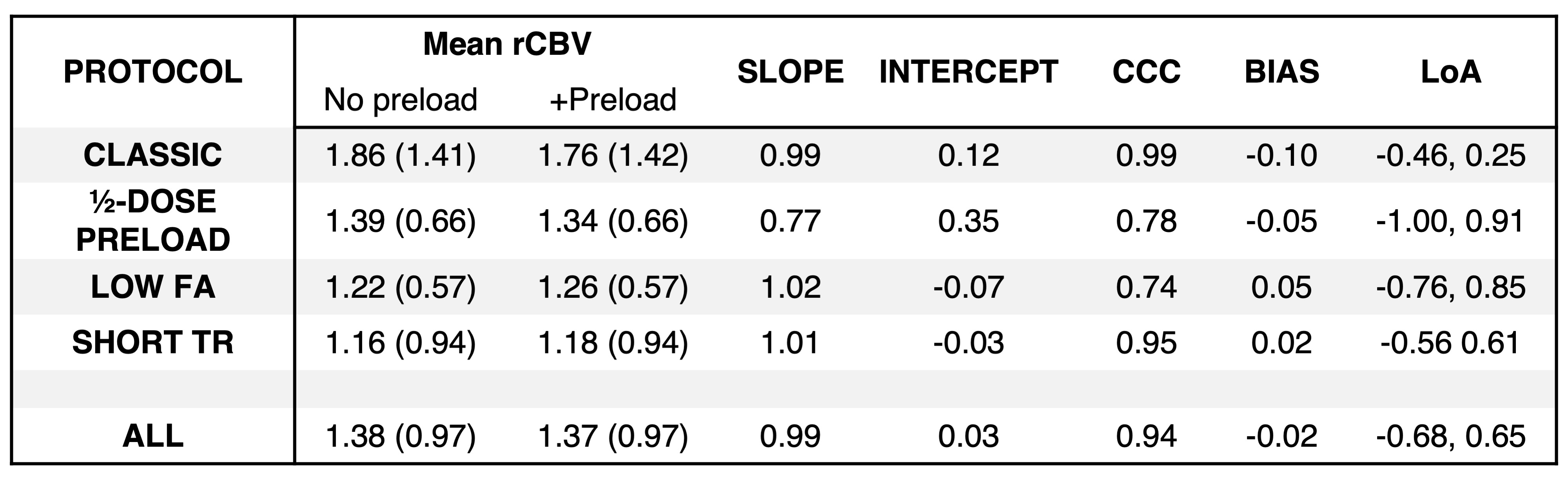
Task: Select the SHORT TR CCC value 0.95
Action: click(x=1146, y=342)
